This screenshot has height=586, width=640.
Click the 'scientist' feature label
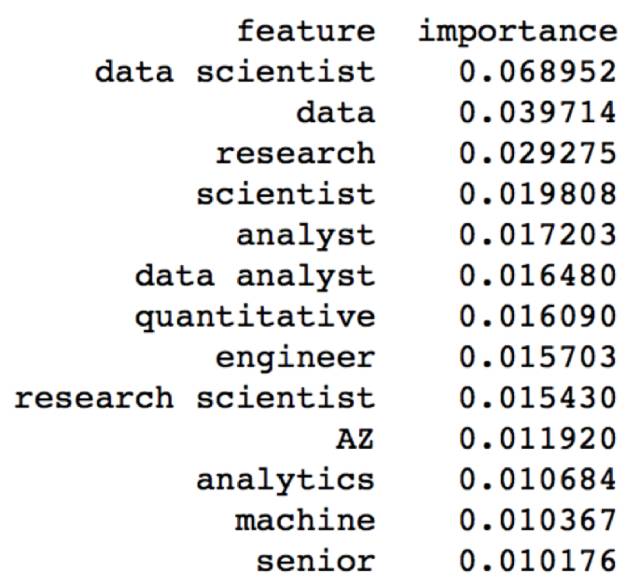[286, 195]
